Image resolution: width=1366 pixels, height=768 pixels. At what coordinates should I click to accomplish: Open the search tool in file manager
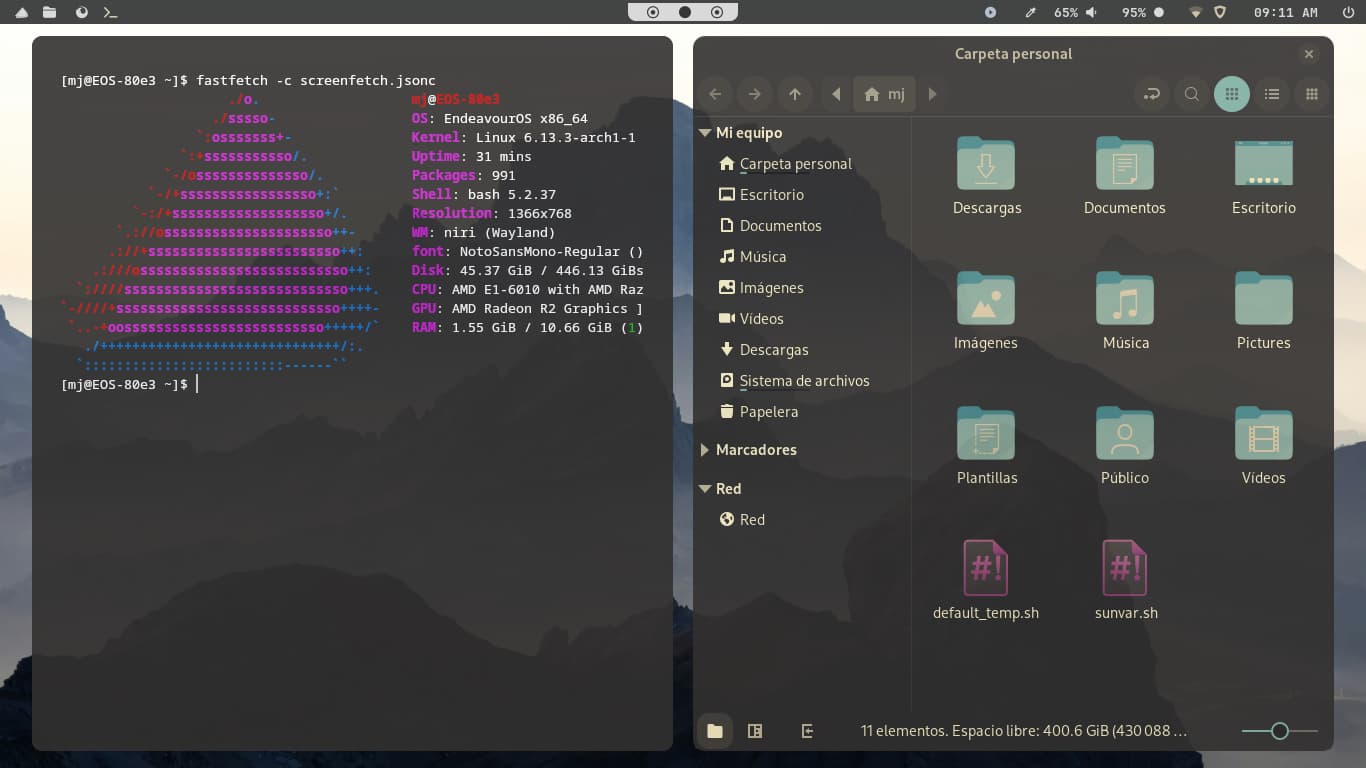point(1192,94)
